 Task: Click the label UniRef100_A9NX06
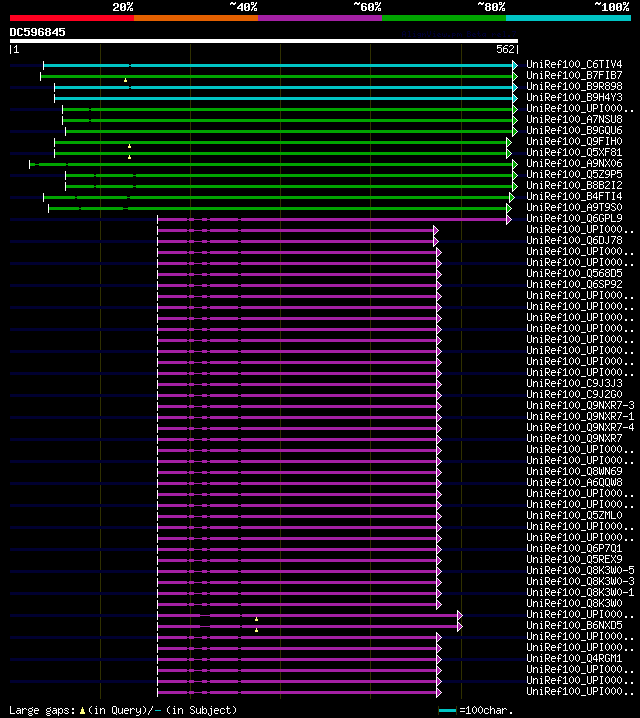coord(574,163)
